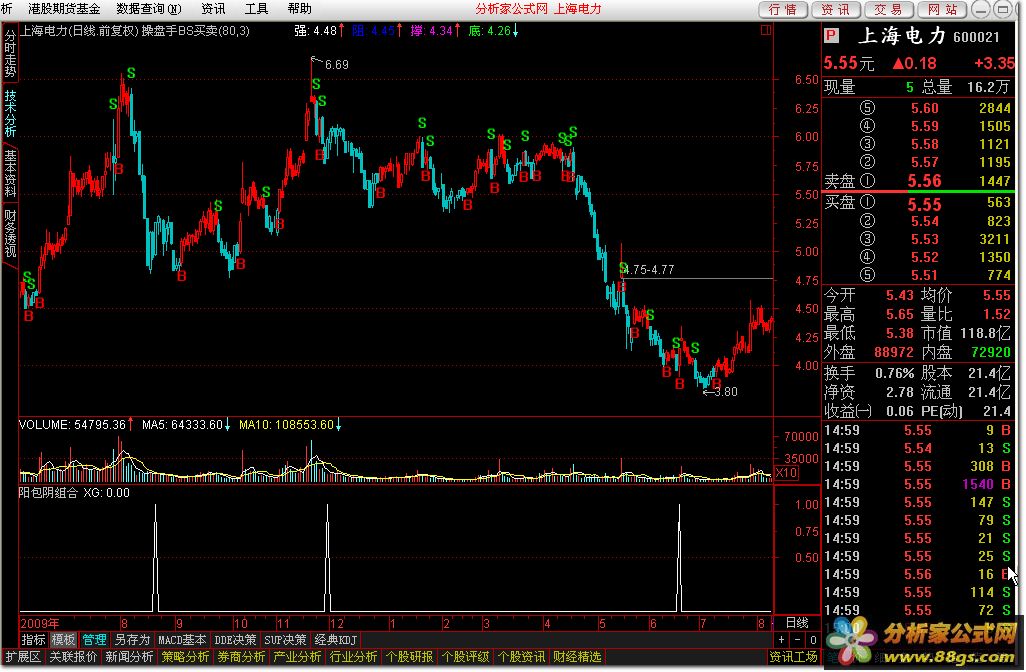The height and width of the screenshot is (672, 1026).
Task: Click the 资讯 button at top right
Action: tap(836, 9)
